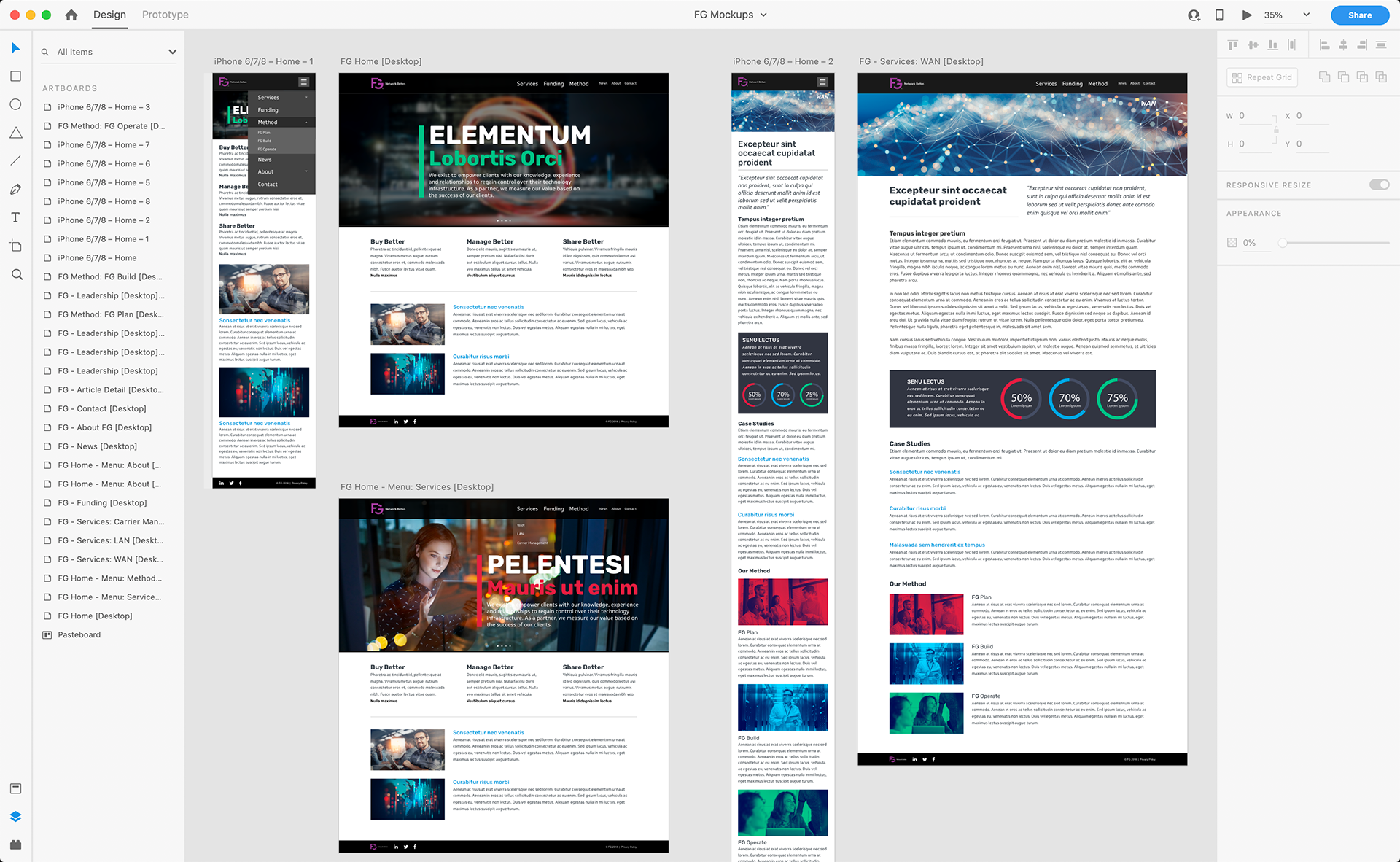Screen dimensions: 1400x862
Task: Open mobile device preview
Action: (1219, 15)
